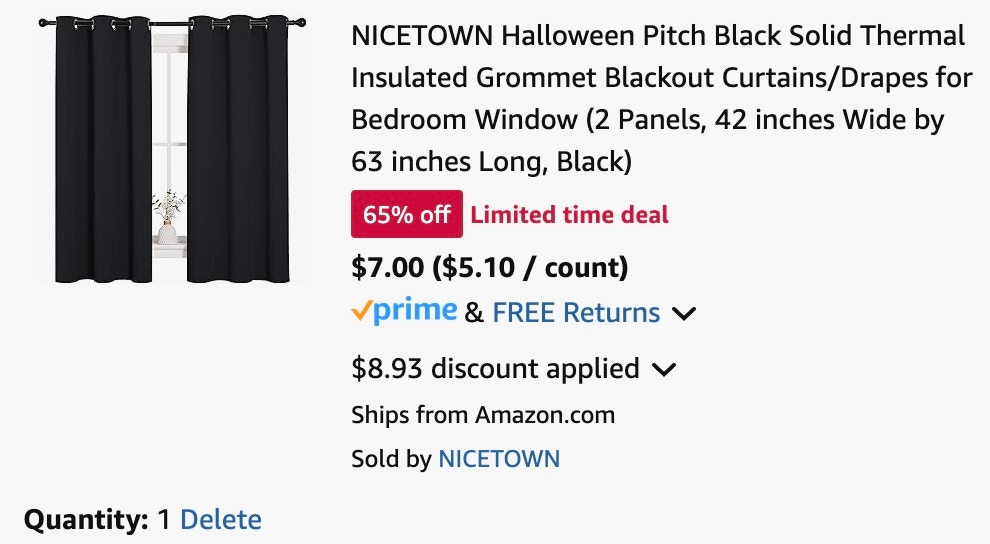Click the Quantity label

click(x=86, y=520)
